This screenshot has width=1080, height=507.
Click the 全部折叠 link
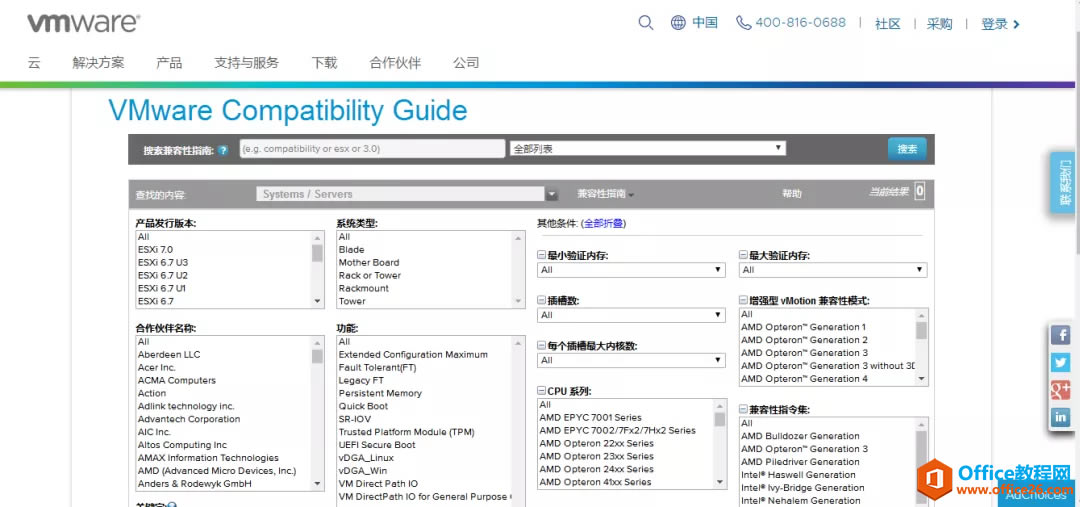click(x=604, y=223)
